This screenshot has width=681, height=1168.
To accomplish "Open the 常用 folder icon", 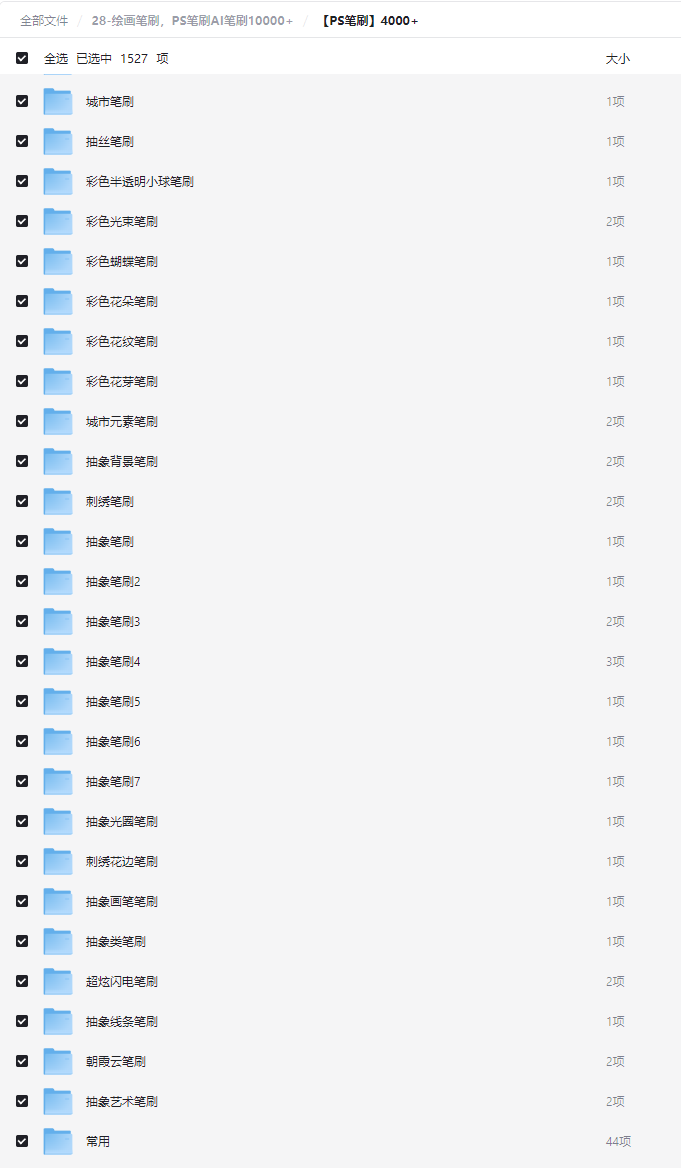I will tap(57, 1141).
